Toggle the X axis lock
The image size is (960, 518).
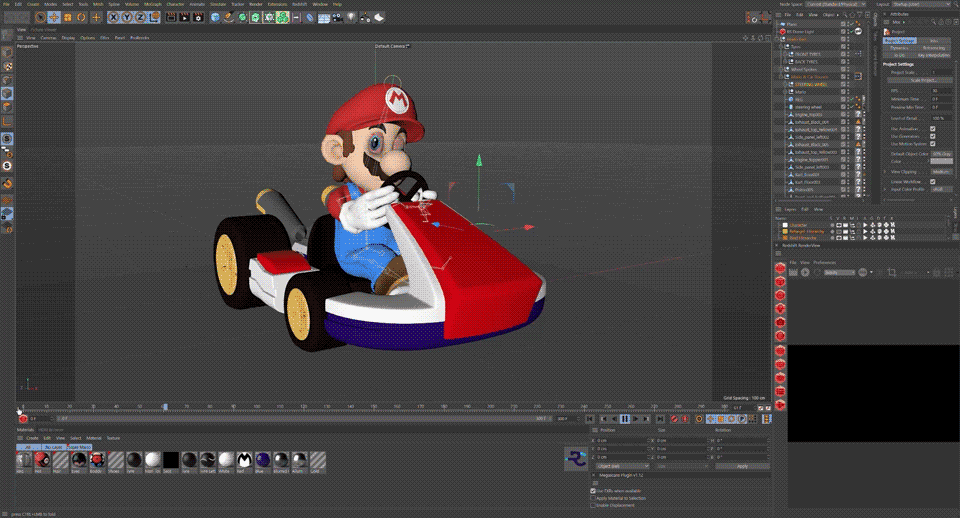[x=113, y=17]
